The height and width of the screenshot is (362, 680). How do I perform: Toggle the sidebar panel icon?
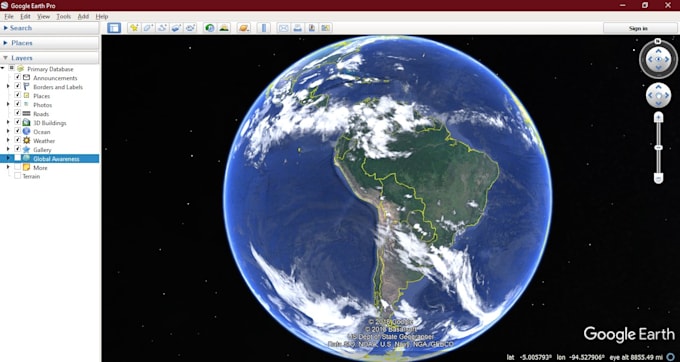(x=114, y=28)
